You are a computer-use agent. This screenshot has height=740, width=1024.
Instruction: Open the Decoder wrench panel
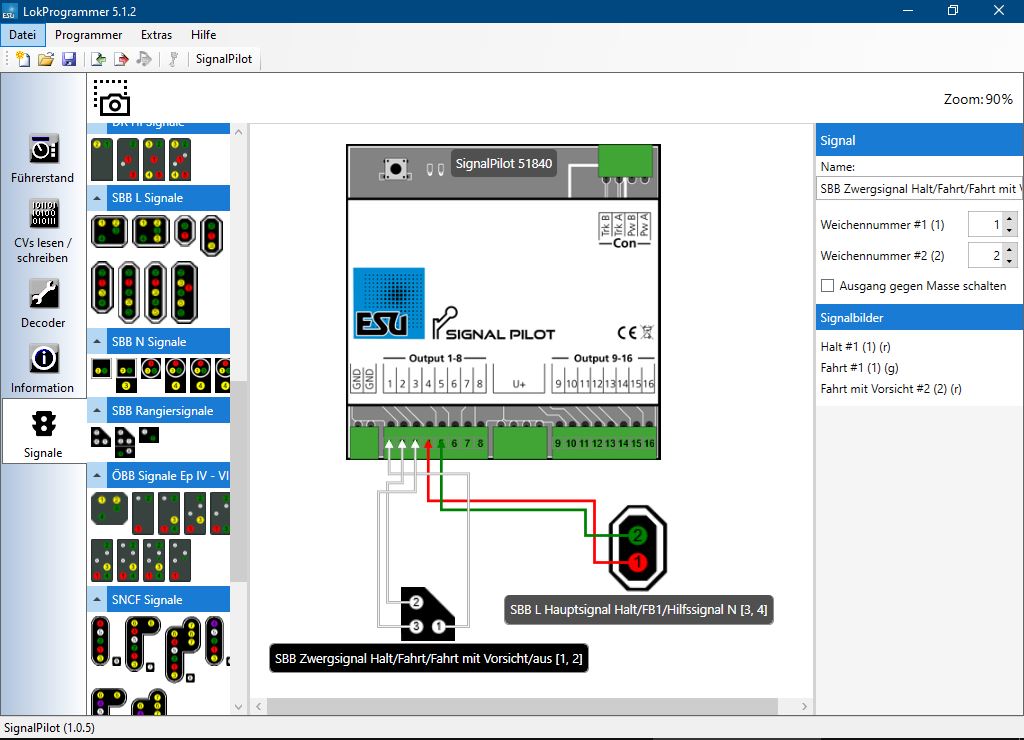coord(43,303)
